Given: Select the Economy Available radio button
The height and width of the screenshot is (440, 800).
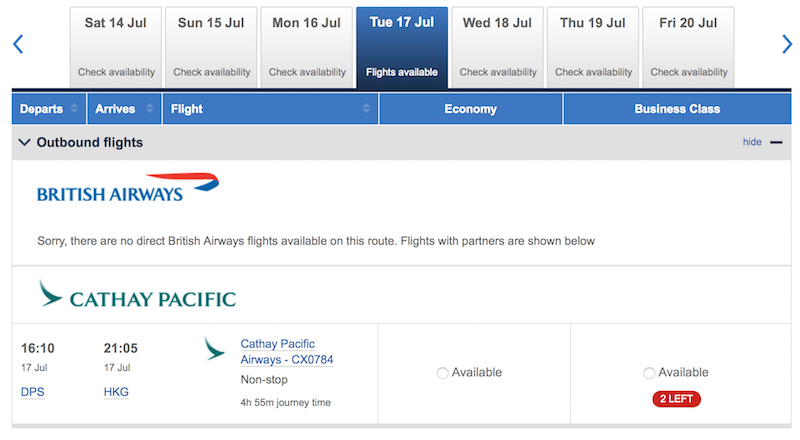Looking at the screenshot, I should point(442,373).
